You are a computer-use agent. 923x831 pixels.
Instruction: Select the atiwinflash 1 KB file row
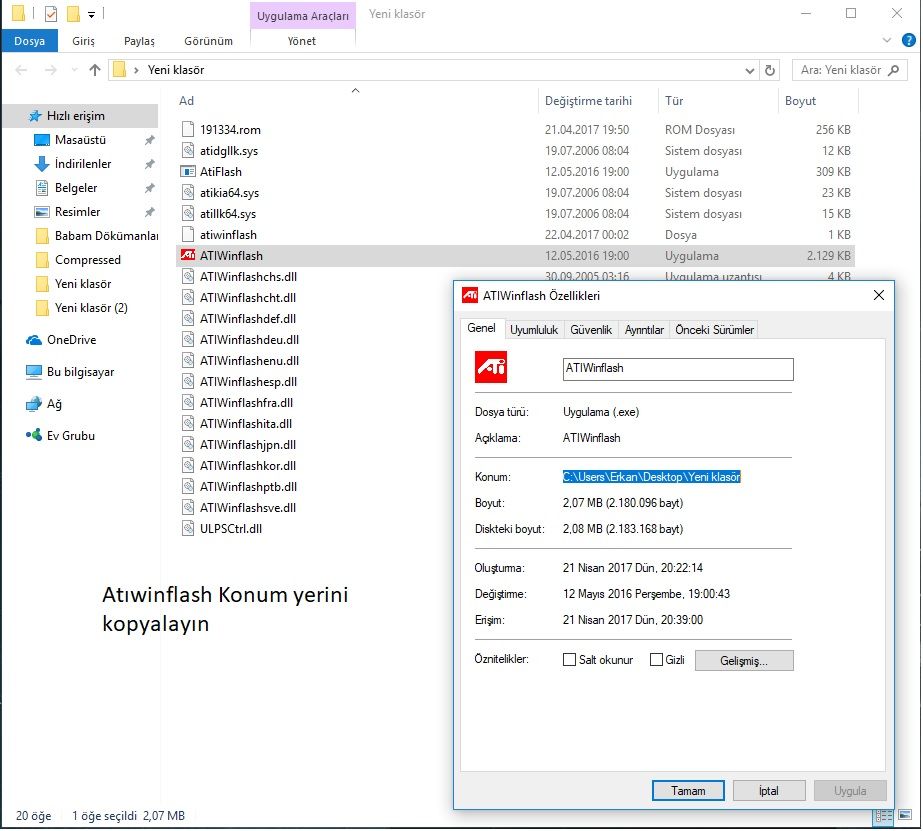(515, 235)
